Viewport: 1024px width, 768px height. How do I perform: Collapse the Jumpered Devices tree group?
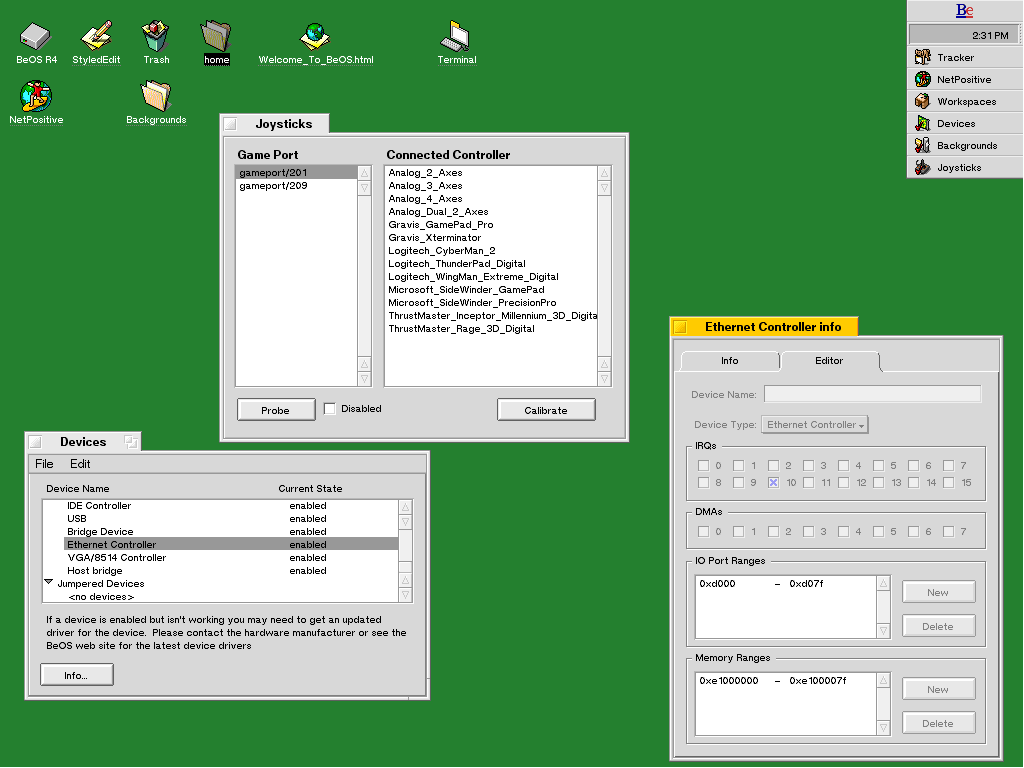[48, 582]
